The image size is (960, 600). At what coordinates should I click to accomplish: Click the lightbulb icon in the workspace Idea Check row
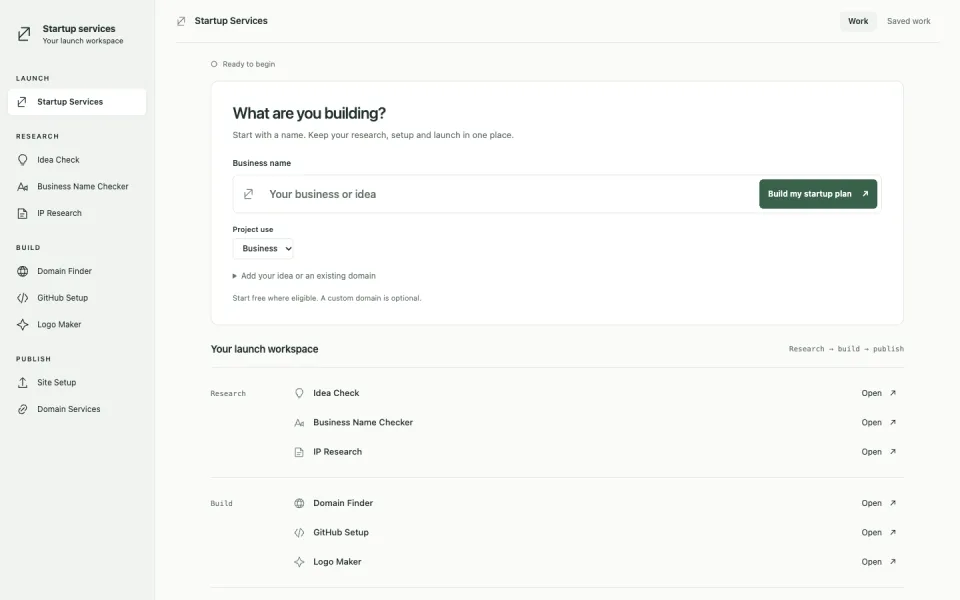tap(299, 393)
